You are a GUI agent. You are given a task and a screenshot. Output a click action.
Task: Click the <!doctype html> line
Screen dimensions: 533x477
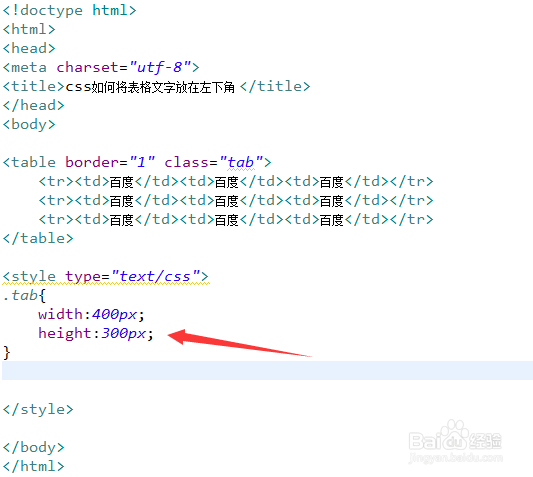[69, 10]
